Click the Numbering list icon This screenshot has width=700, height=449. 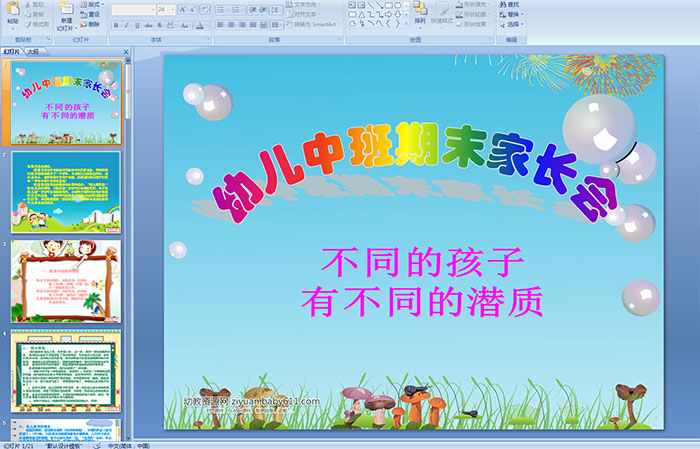(x=237, y=10)
